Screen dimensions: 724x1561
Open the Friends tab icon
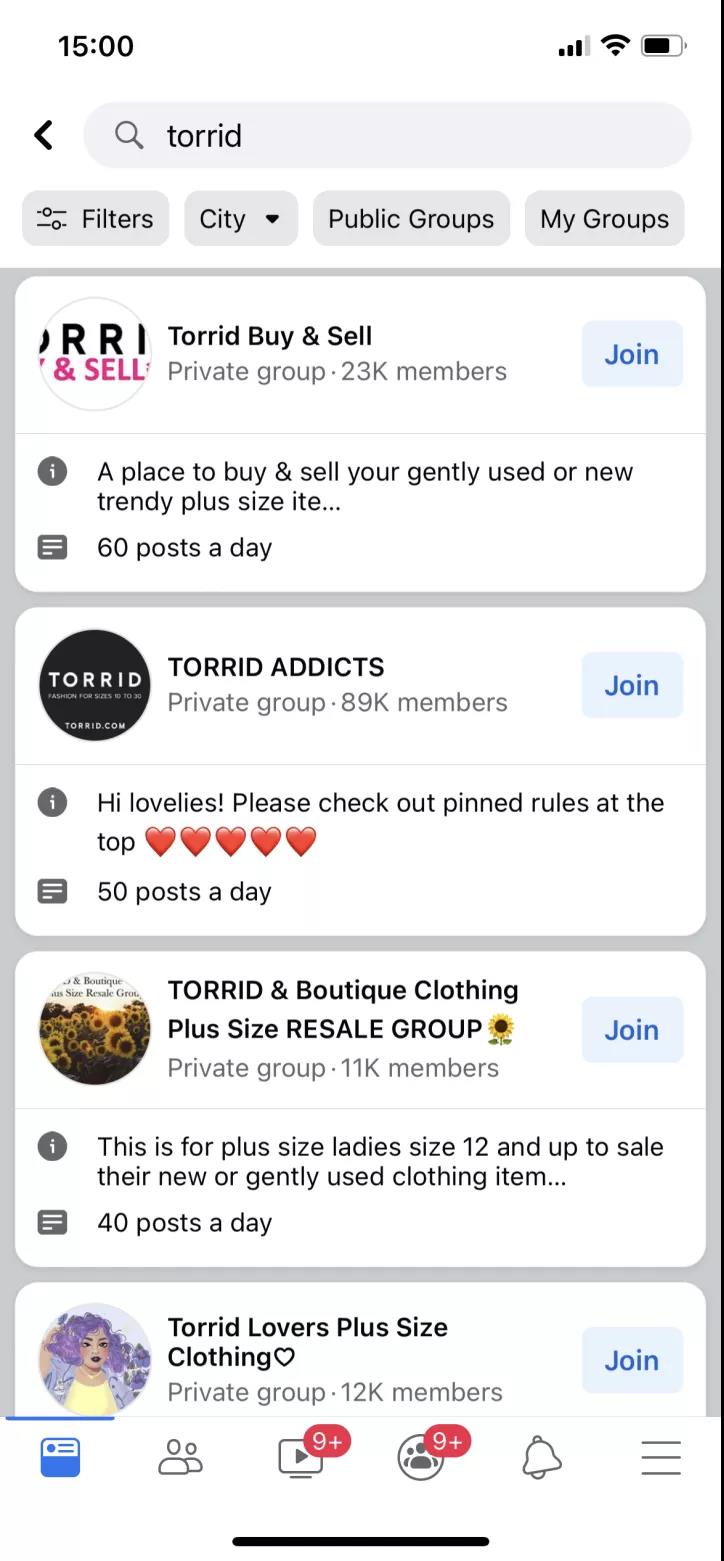[x=180, y=1457]
